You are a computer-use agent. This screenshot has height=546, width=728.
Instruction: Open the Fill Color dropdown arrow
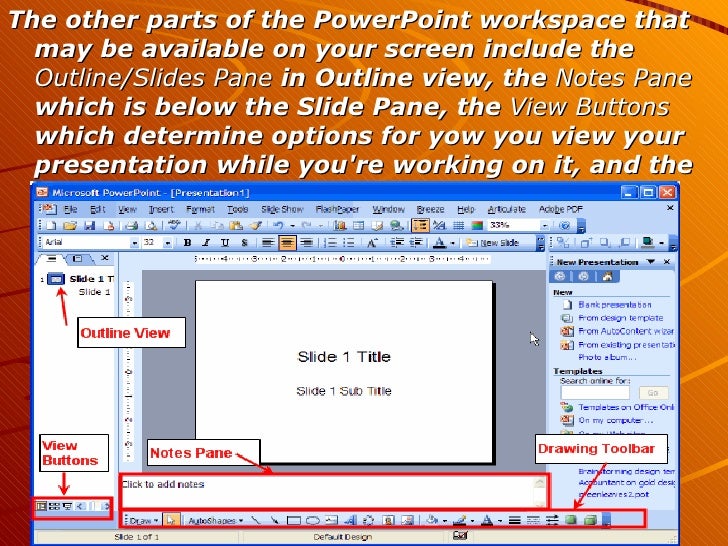pos(444,521)
